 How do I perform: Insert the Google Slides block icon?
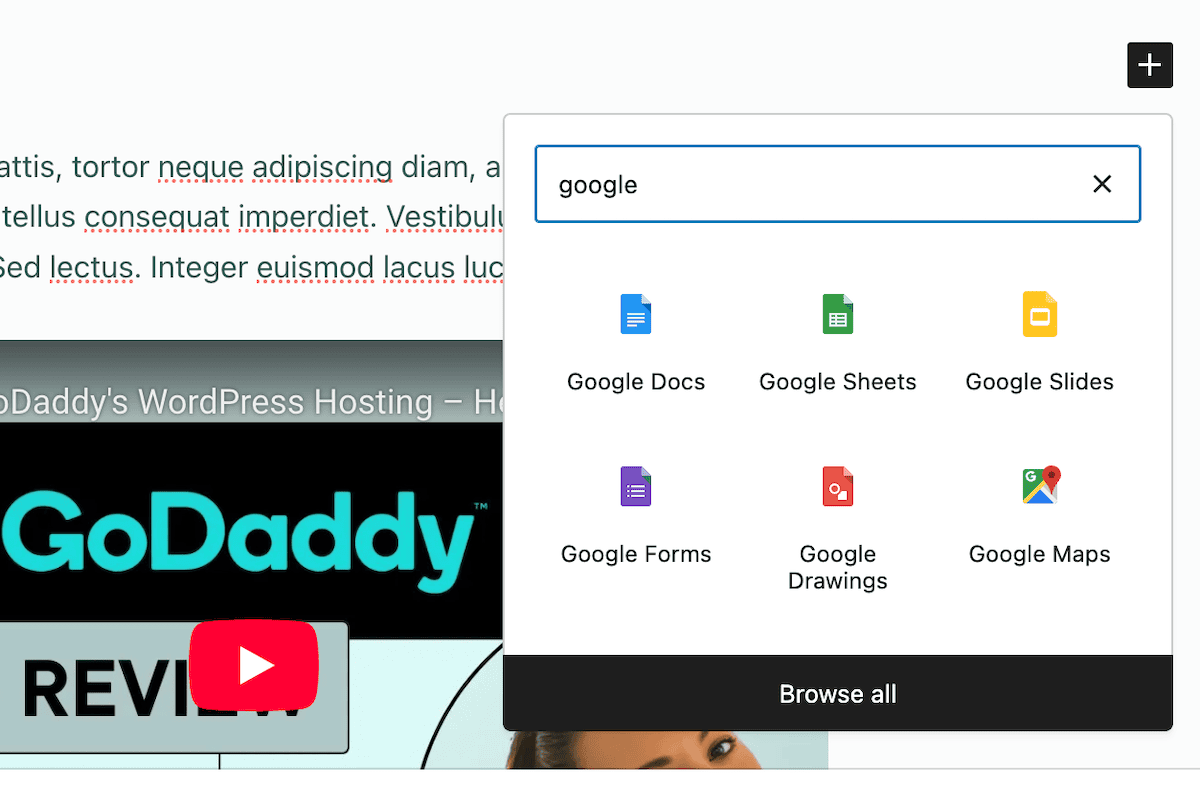click(x=1040, y=314)
